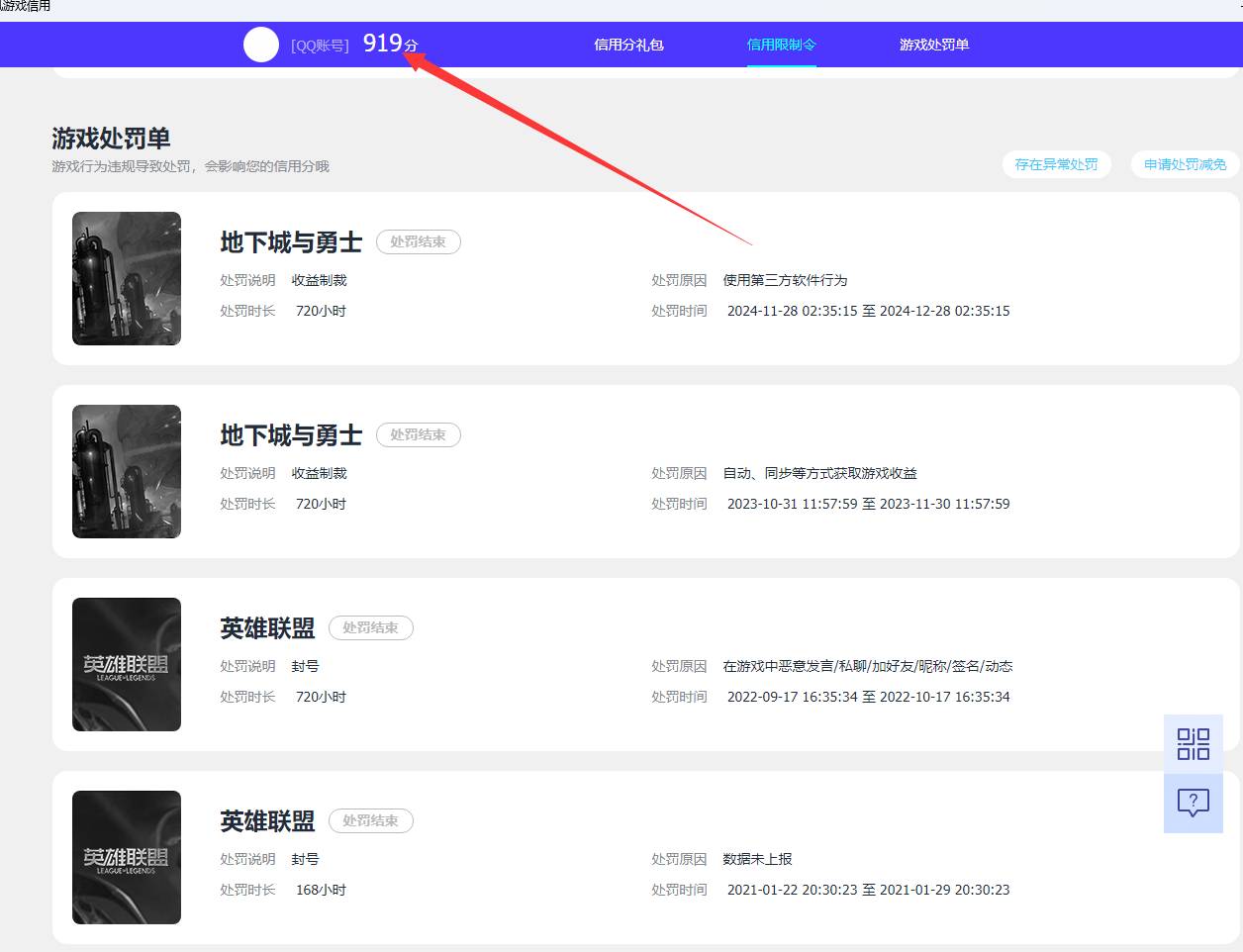Click 处罚结束 badge on the 2023 地下城与勇士 record
Screen dimensions: 1243x952
pos(418,434)
